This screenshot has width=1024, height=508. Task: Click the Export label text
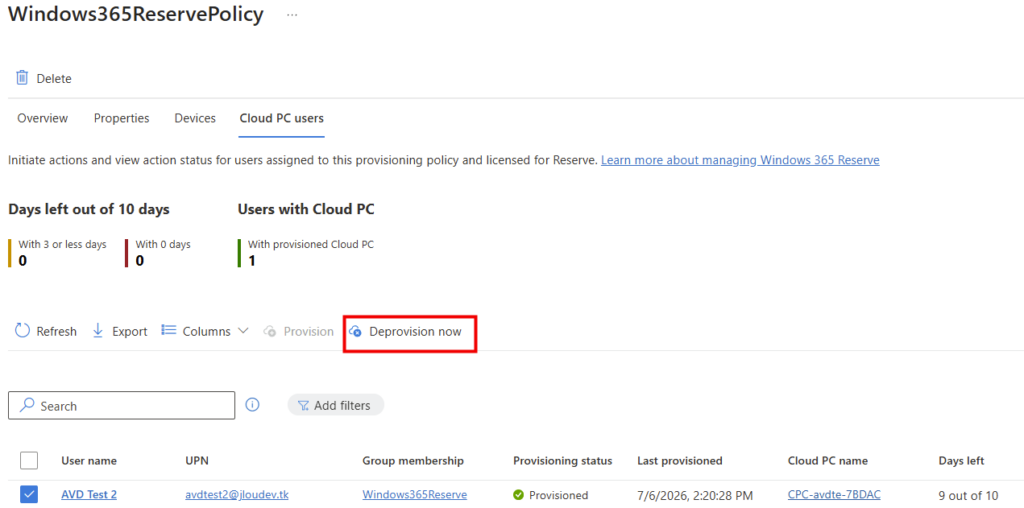pyautogui.click(x=129, y=332)
